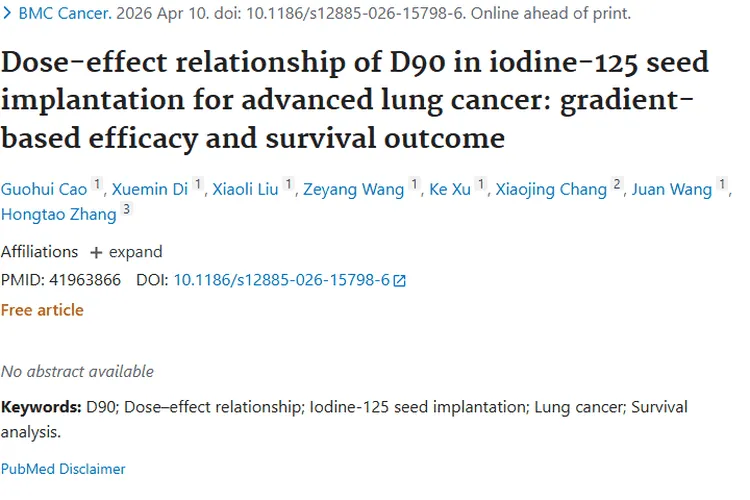The image size is (750, 500).
Task: Select author Xuemin Di
Action: pos(150,189)
